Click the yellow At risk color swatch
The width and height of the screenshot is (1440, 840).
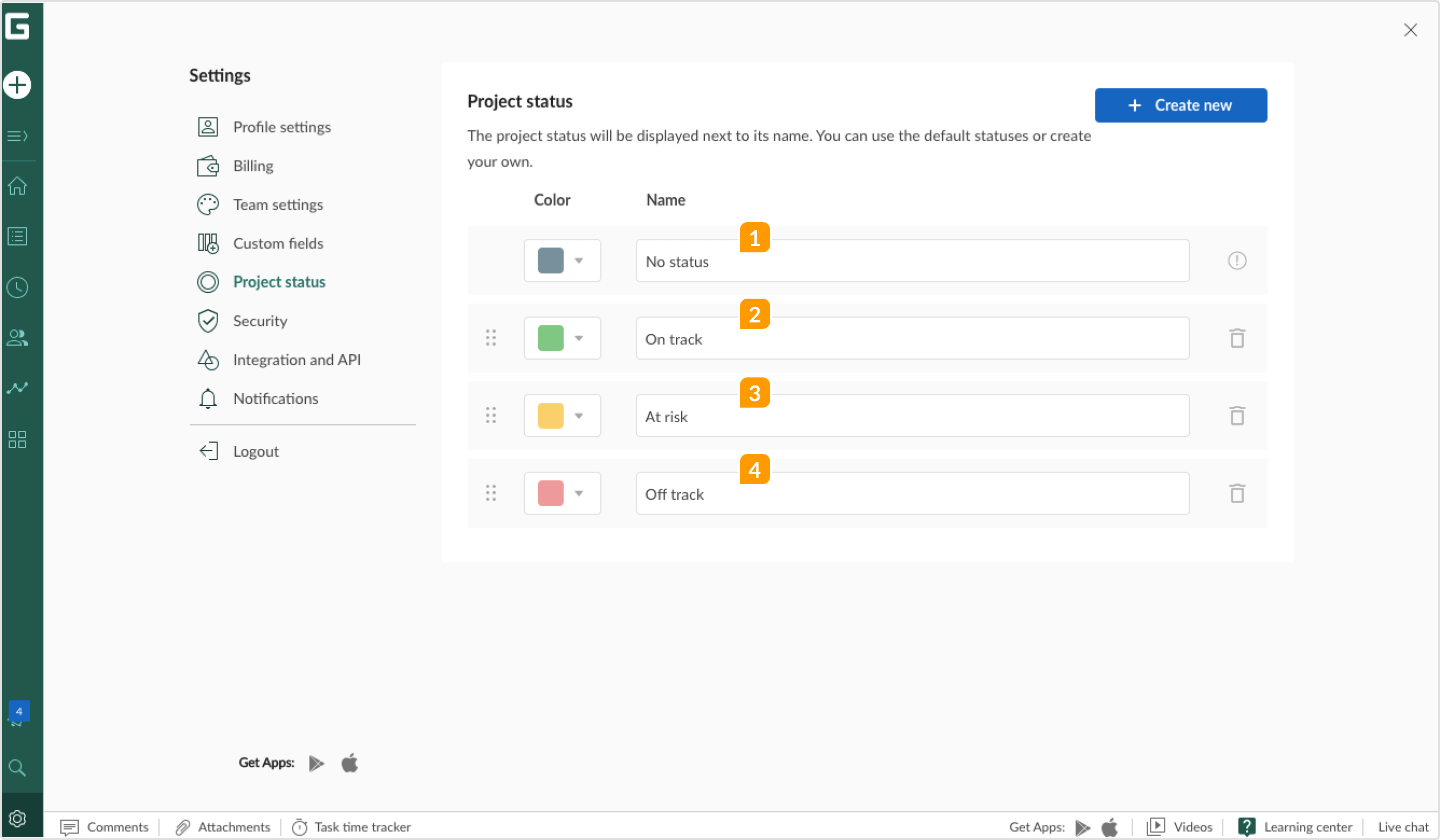550,416
